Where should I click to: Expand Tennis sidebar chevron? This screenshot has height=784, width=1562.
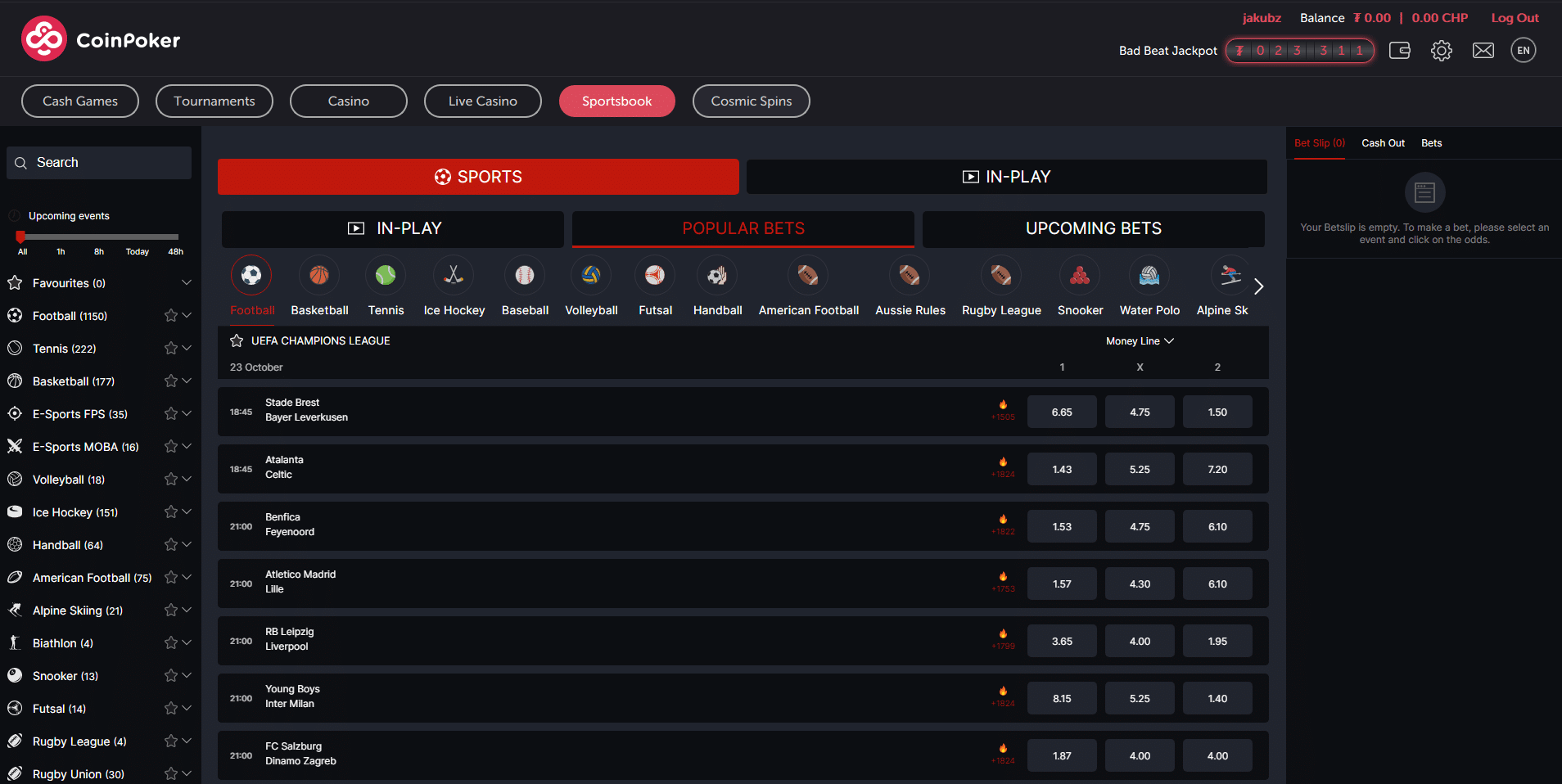pos(187,348)
